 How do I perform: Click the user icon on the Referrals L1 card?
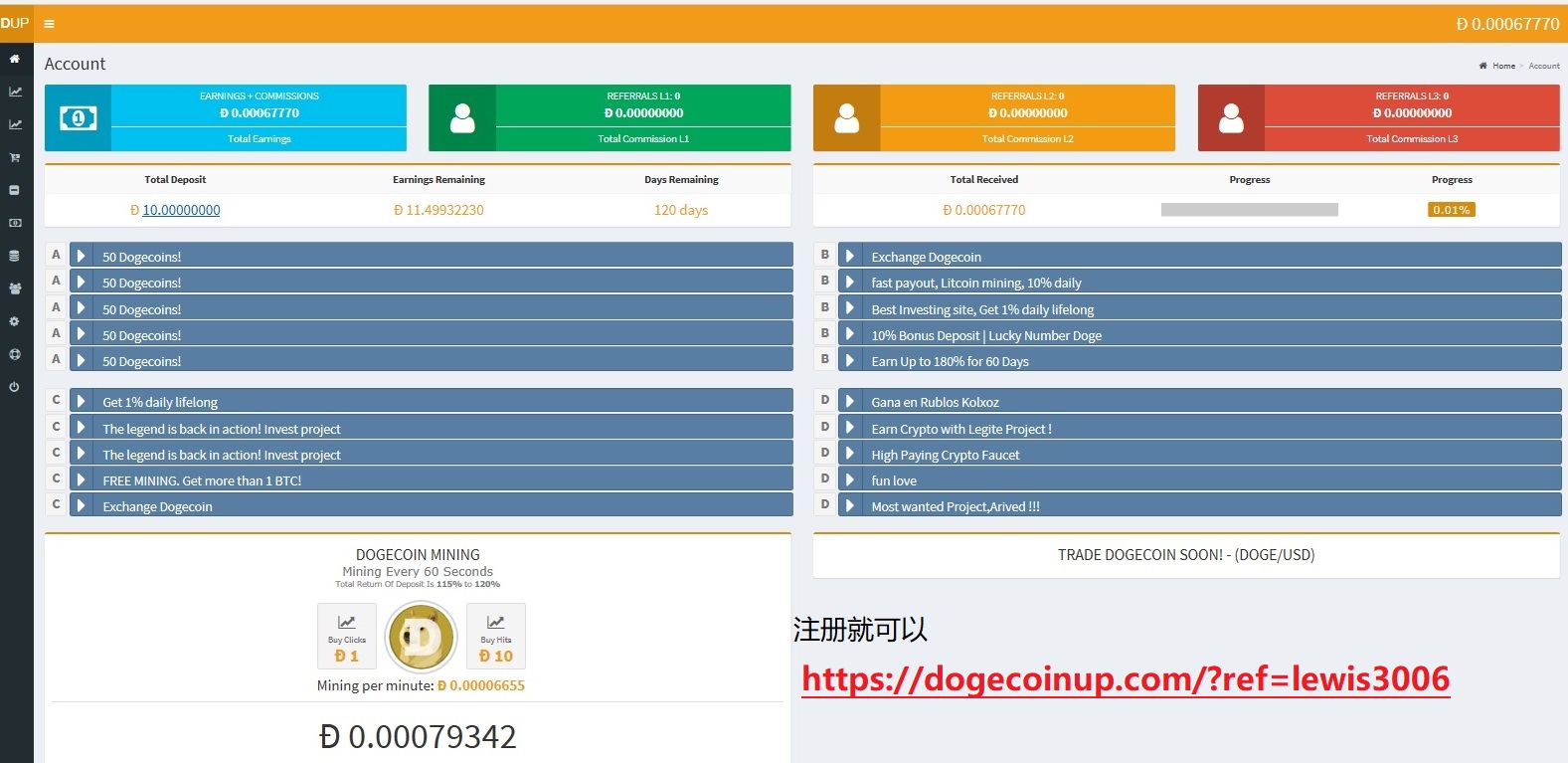pyautogui.click(x=462, y=118)
